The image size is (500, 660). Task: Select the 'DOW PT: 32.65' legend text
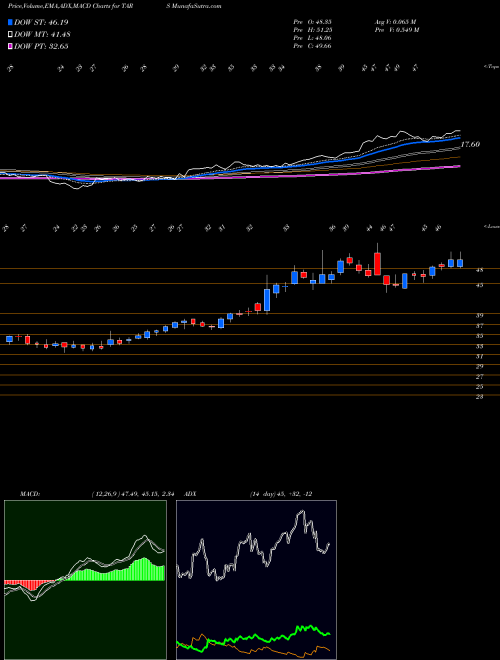coord(41,46)
